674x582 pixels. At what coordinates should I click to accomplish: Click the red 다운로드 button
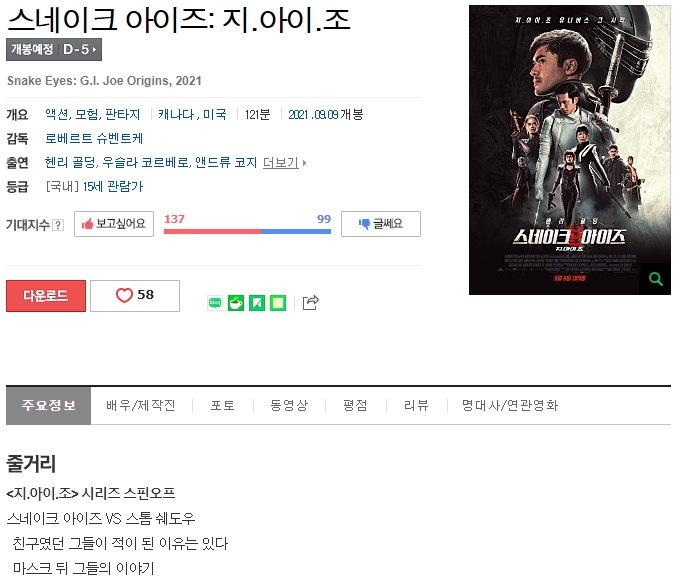tap(46, 296)
